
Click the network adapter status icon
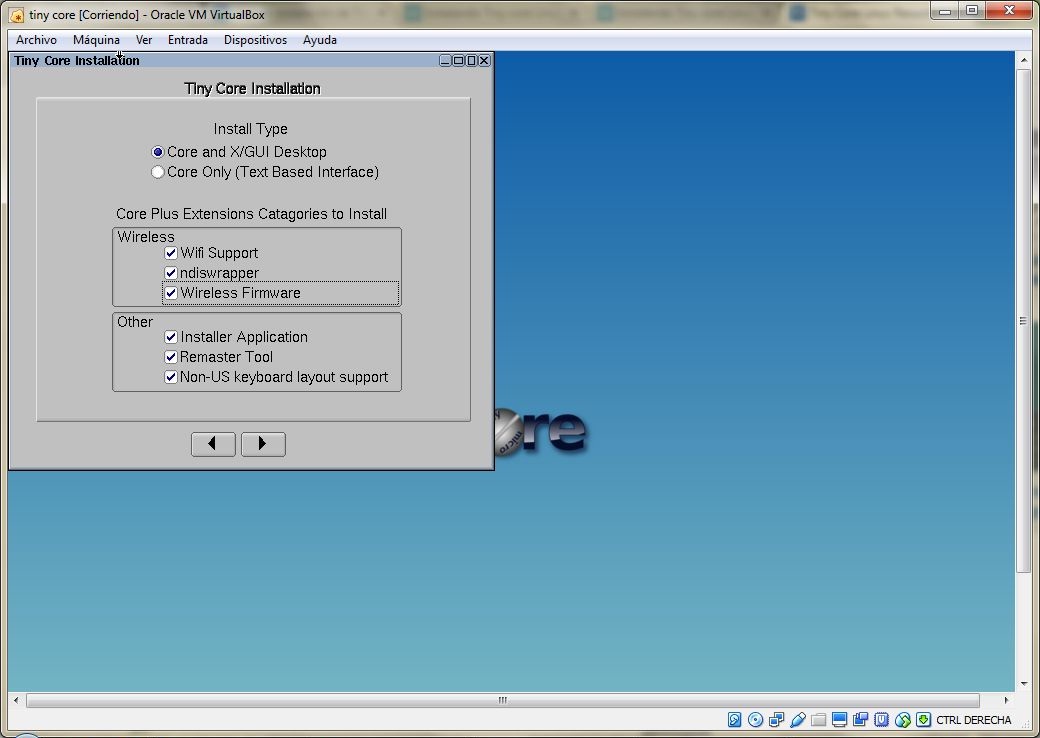coord(776,720)
